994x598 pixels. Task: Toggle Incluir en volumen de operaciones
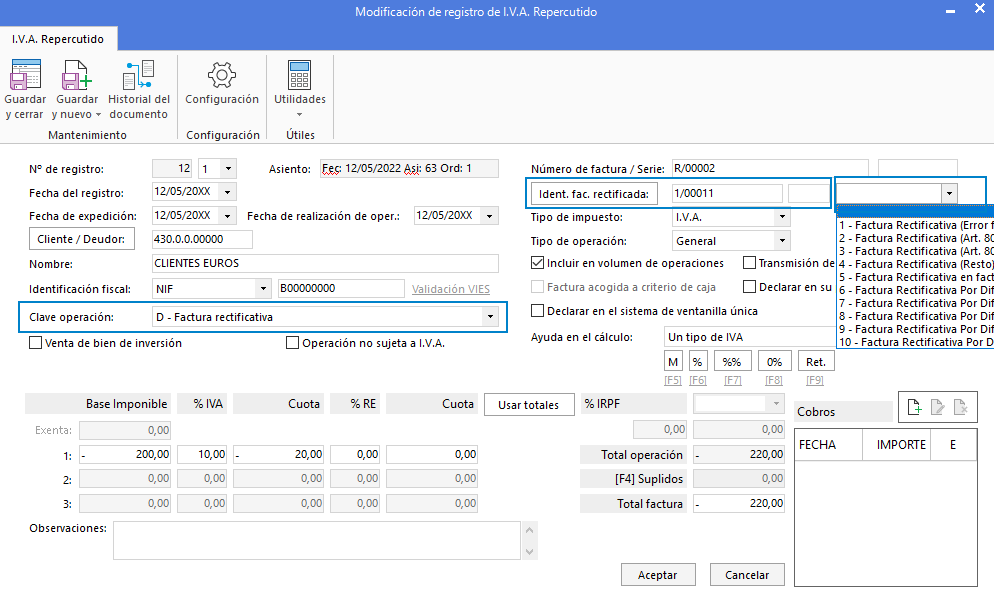click(538, 263)
